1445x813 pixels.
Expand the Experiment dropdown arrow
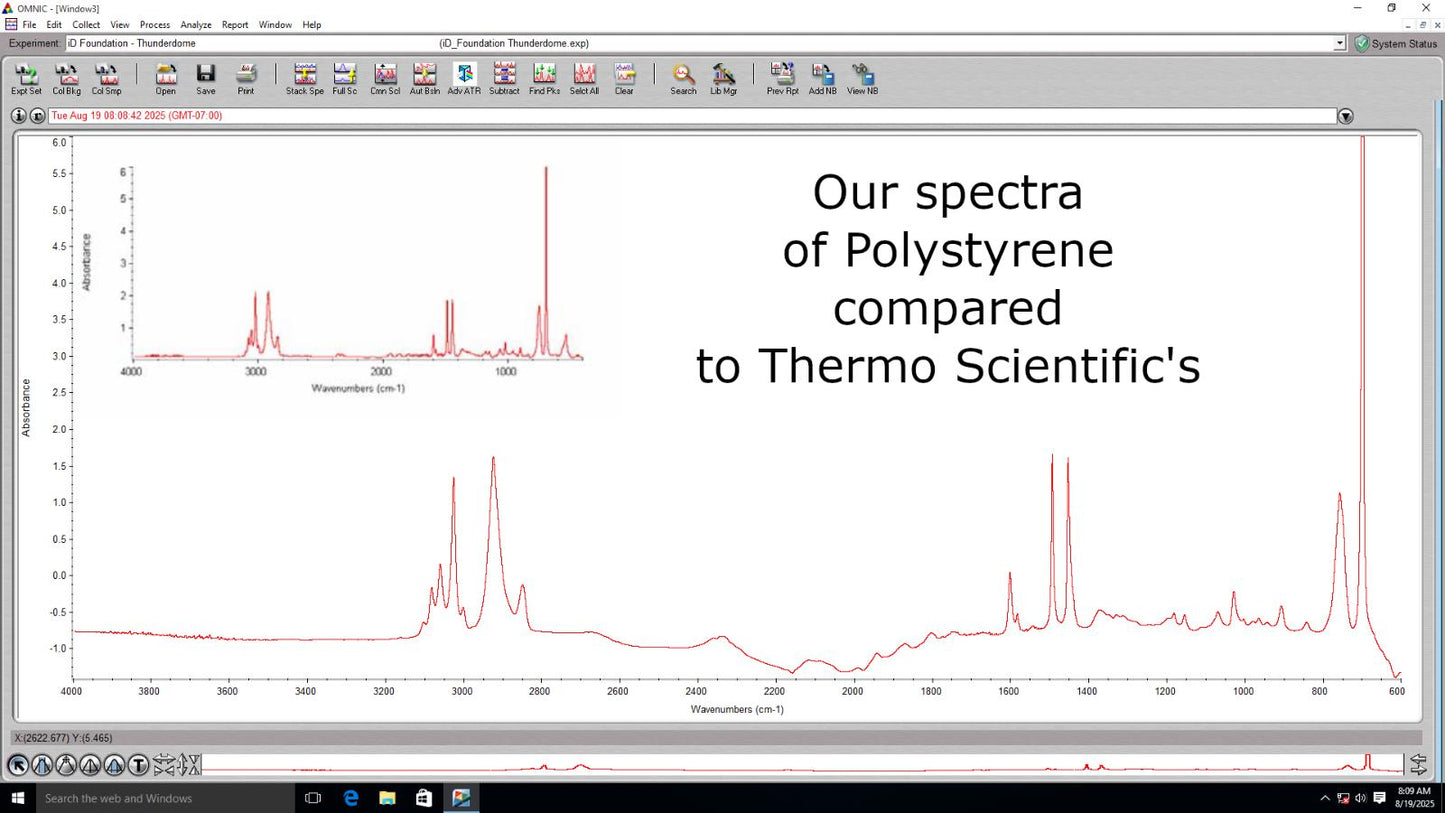click(1339, 44)
